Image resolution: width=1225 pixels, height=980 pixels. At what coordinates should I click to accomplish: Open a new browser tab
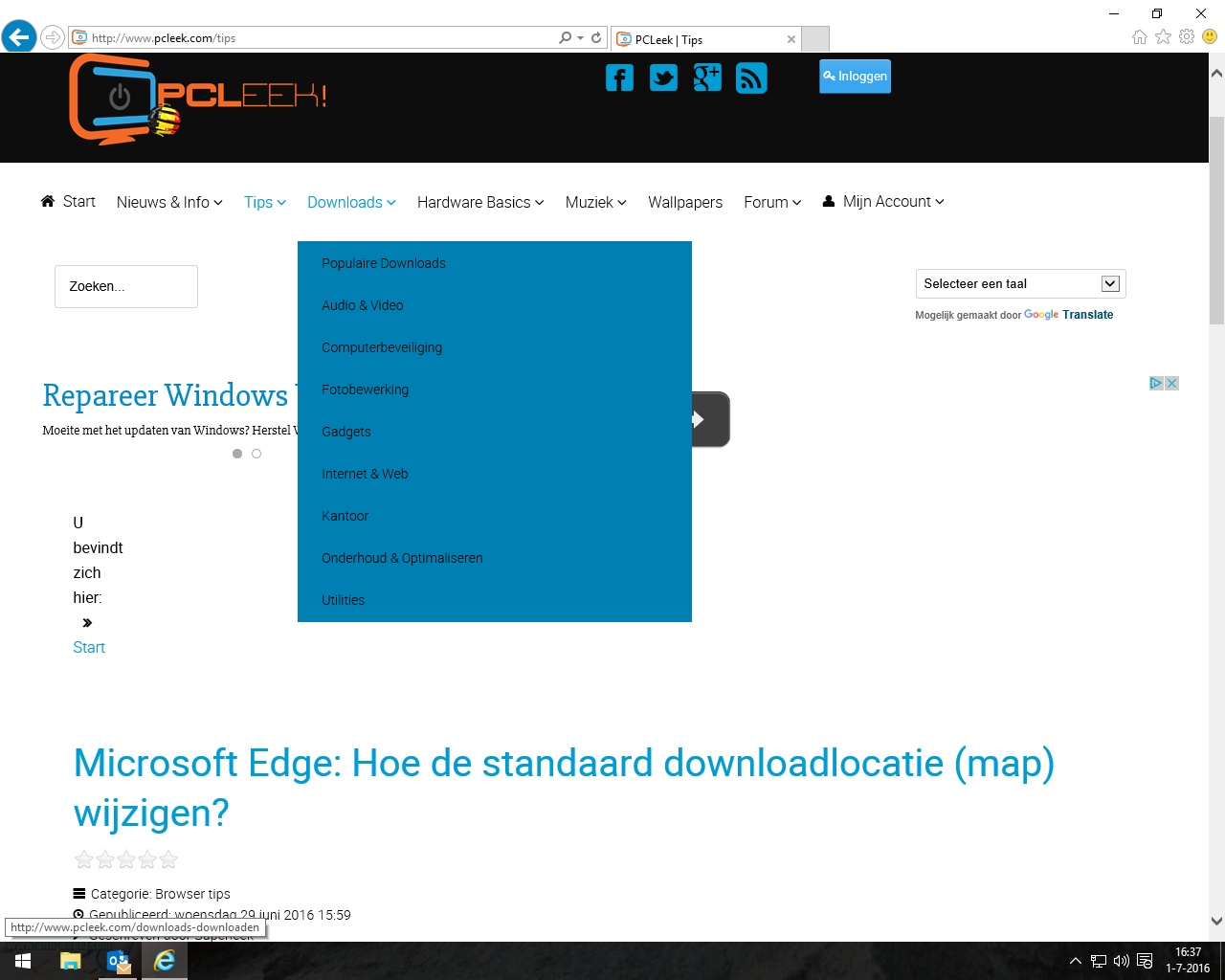tap(815, 39)
